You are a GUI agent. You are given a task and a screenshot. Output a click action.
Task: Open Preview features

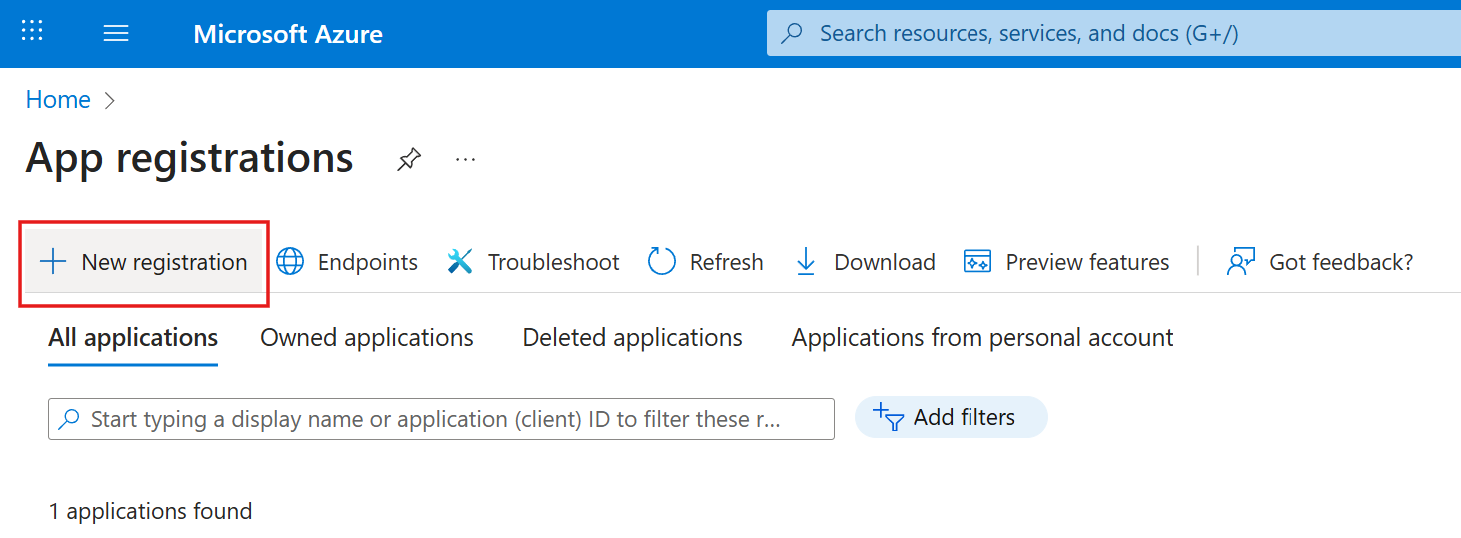(1066, 262)
